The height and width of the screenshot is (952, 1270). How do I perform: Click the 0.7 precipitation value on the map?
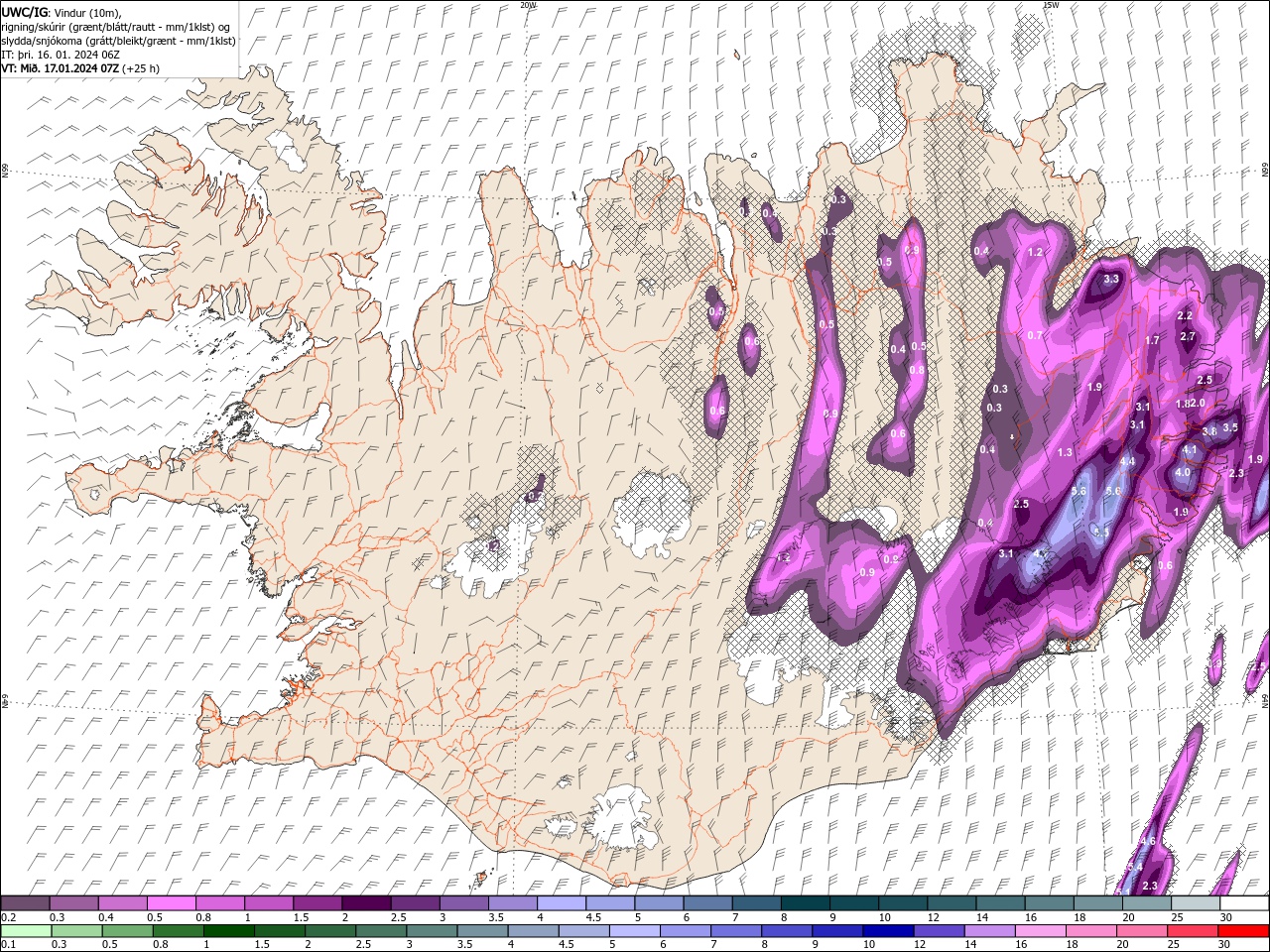click(1035, 335)
